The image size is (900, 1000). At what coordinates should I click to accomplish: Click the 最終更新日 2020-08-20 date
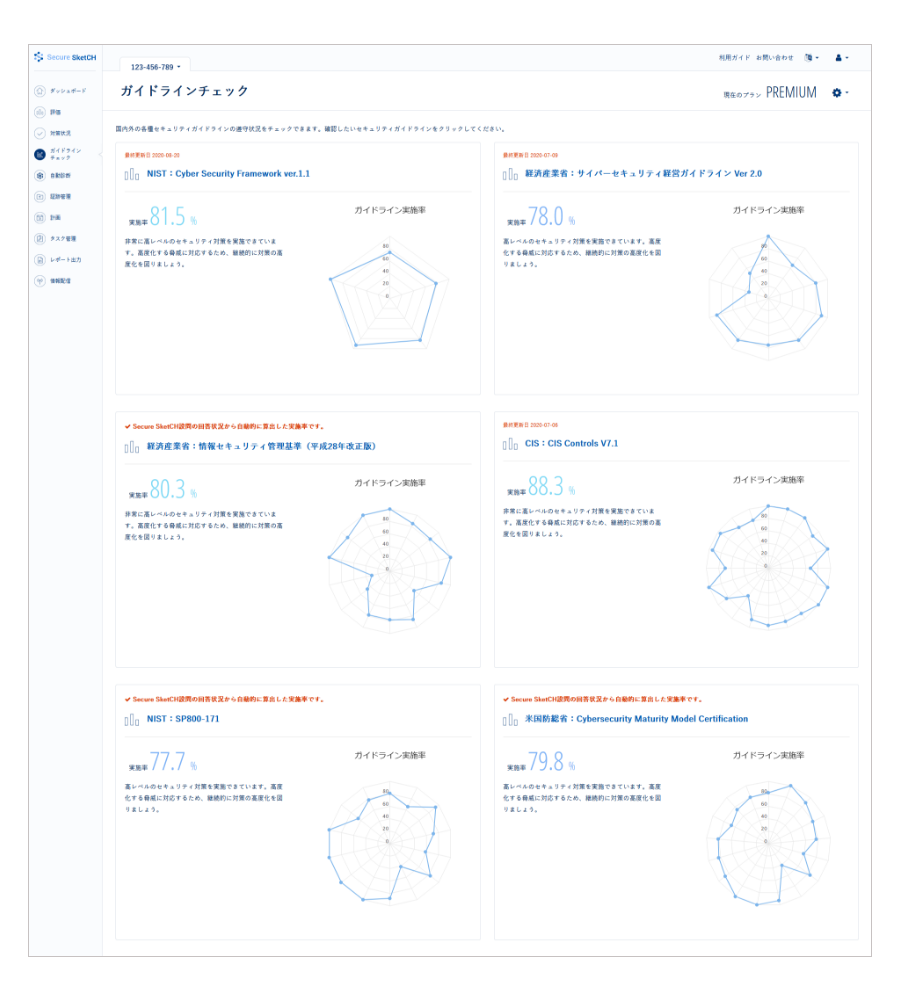(x=152, y=155)
